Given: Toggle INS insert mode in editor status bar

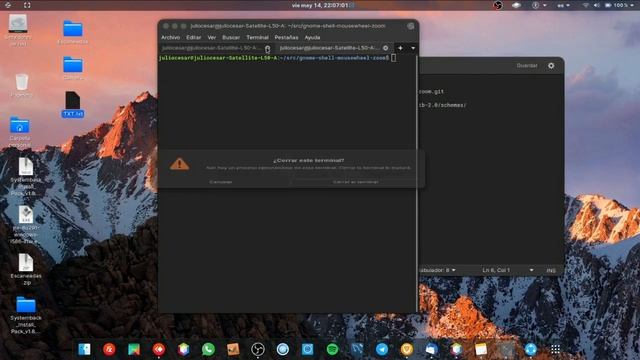Looking at the screenshot, I should [551, 270].
